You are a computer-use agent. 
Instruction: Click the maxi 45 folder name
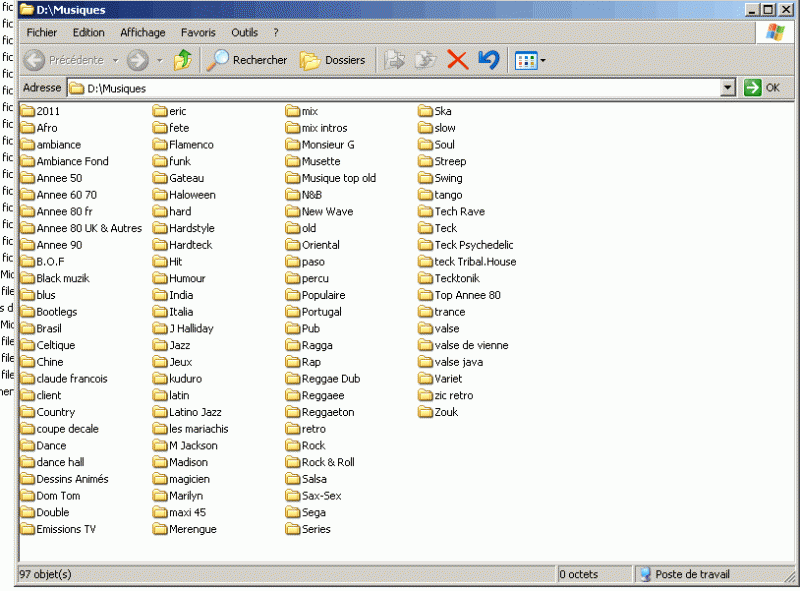tap(187, 512)
